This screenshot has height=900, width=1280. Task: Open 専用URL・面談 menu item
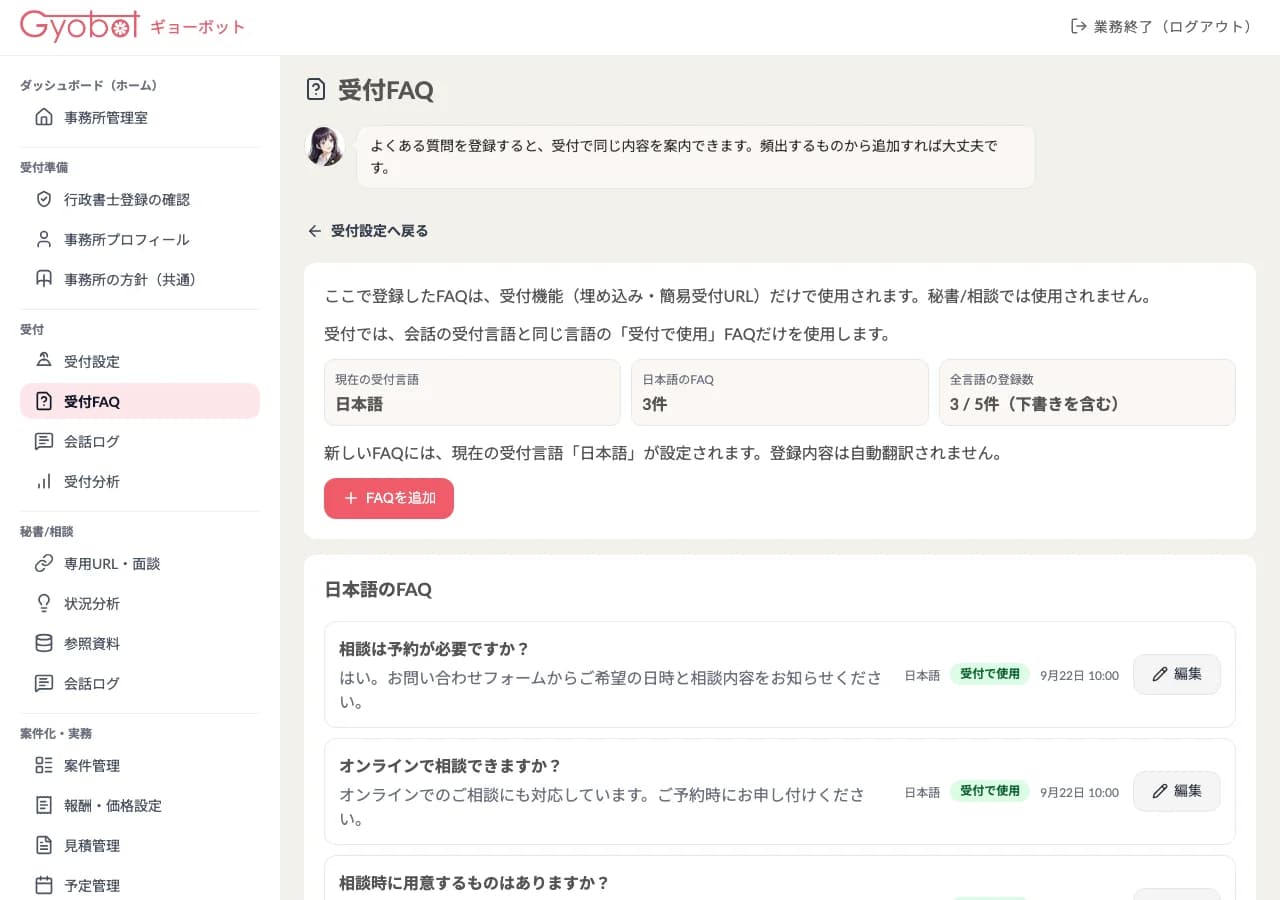click(x=140, y=563)
